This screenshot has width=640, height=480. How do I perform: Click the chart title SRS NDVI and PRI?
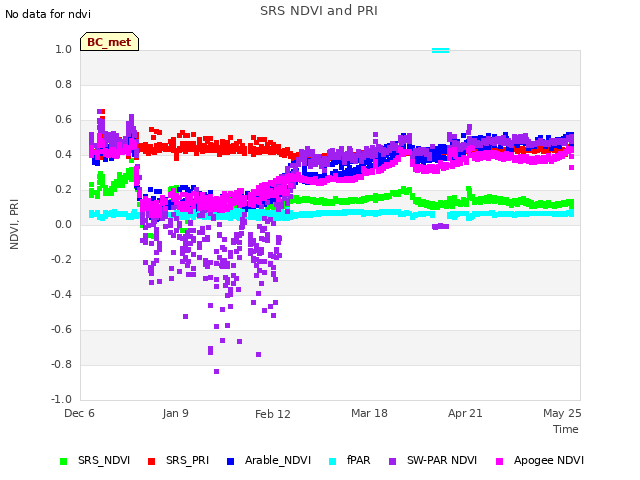point(319,11)
